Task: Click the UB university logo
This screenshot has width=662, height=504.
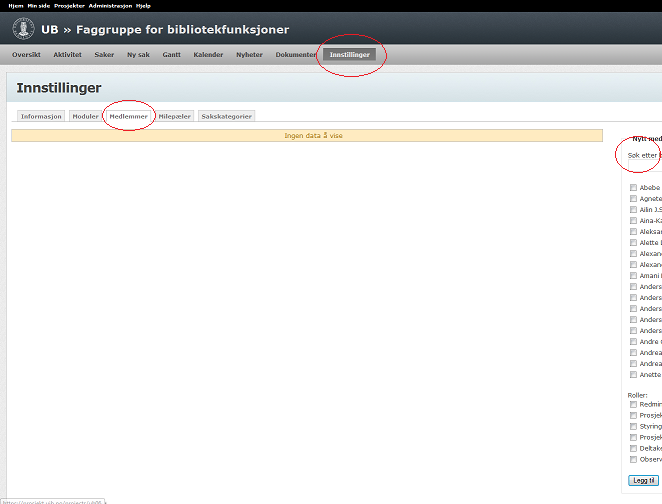Action: click(x=23, y=28)
